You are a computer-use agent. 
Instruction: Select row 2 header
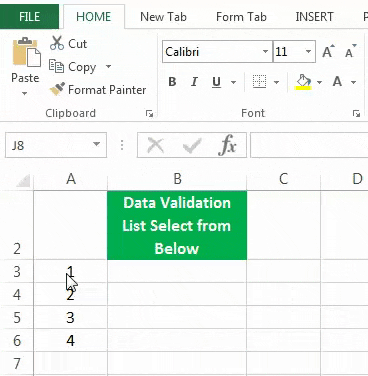point(17,225)
